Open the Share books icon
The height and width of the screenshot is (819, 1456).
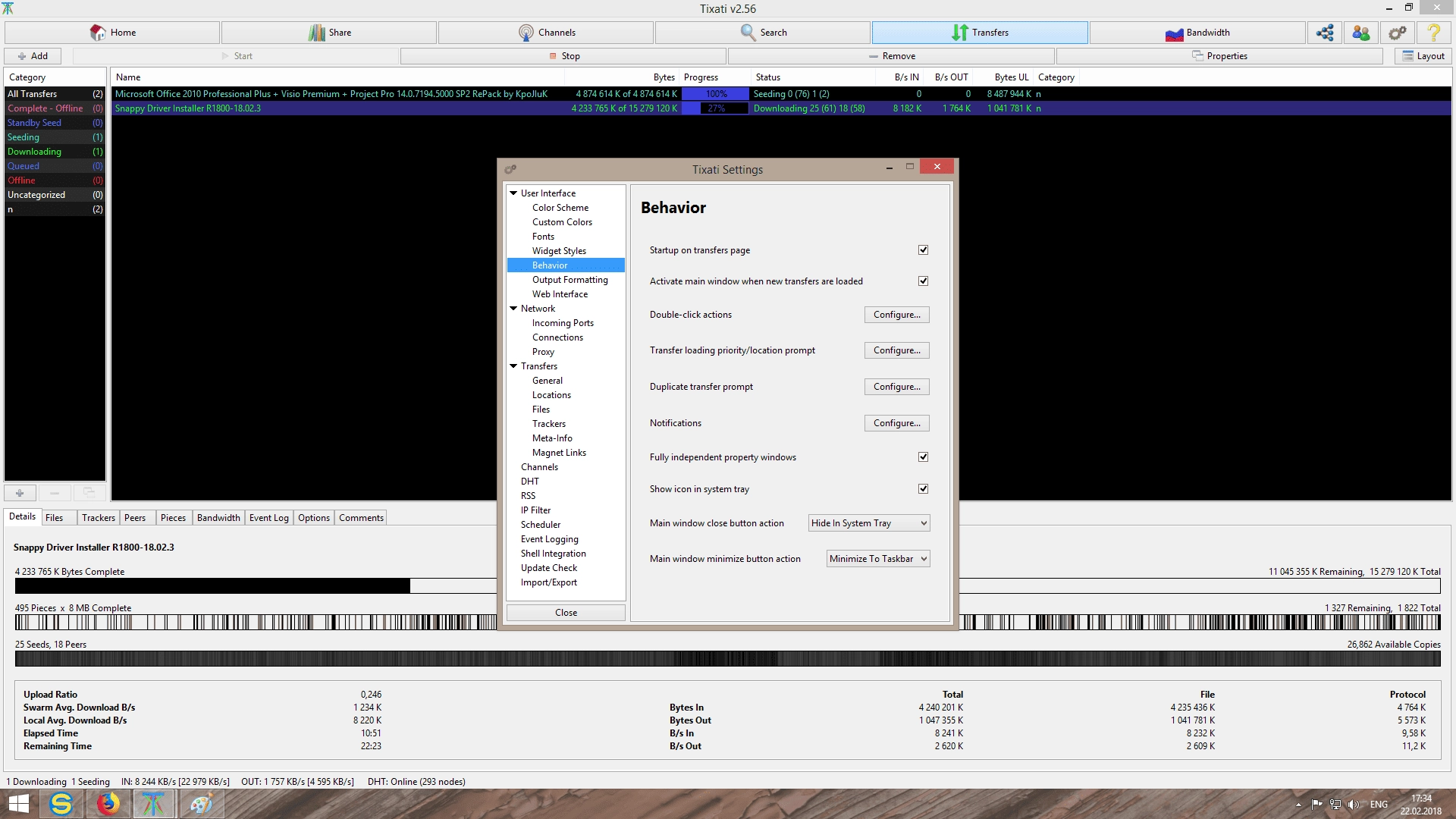(316, 33)
